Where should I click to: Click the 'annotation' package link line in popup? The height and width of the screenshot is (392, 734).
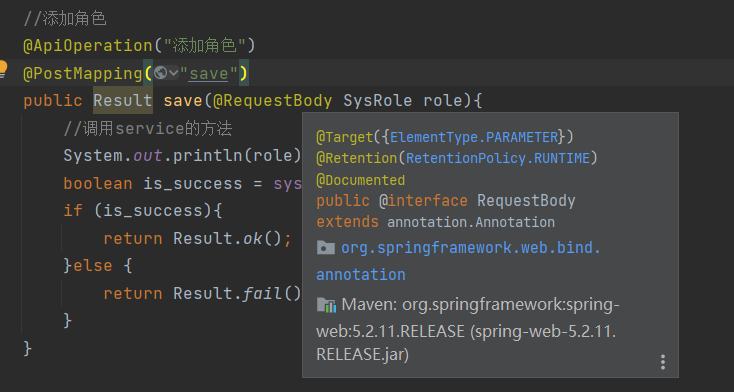tap(361, 274)
